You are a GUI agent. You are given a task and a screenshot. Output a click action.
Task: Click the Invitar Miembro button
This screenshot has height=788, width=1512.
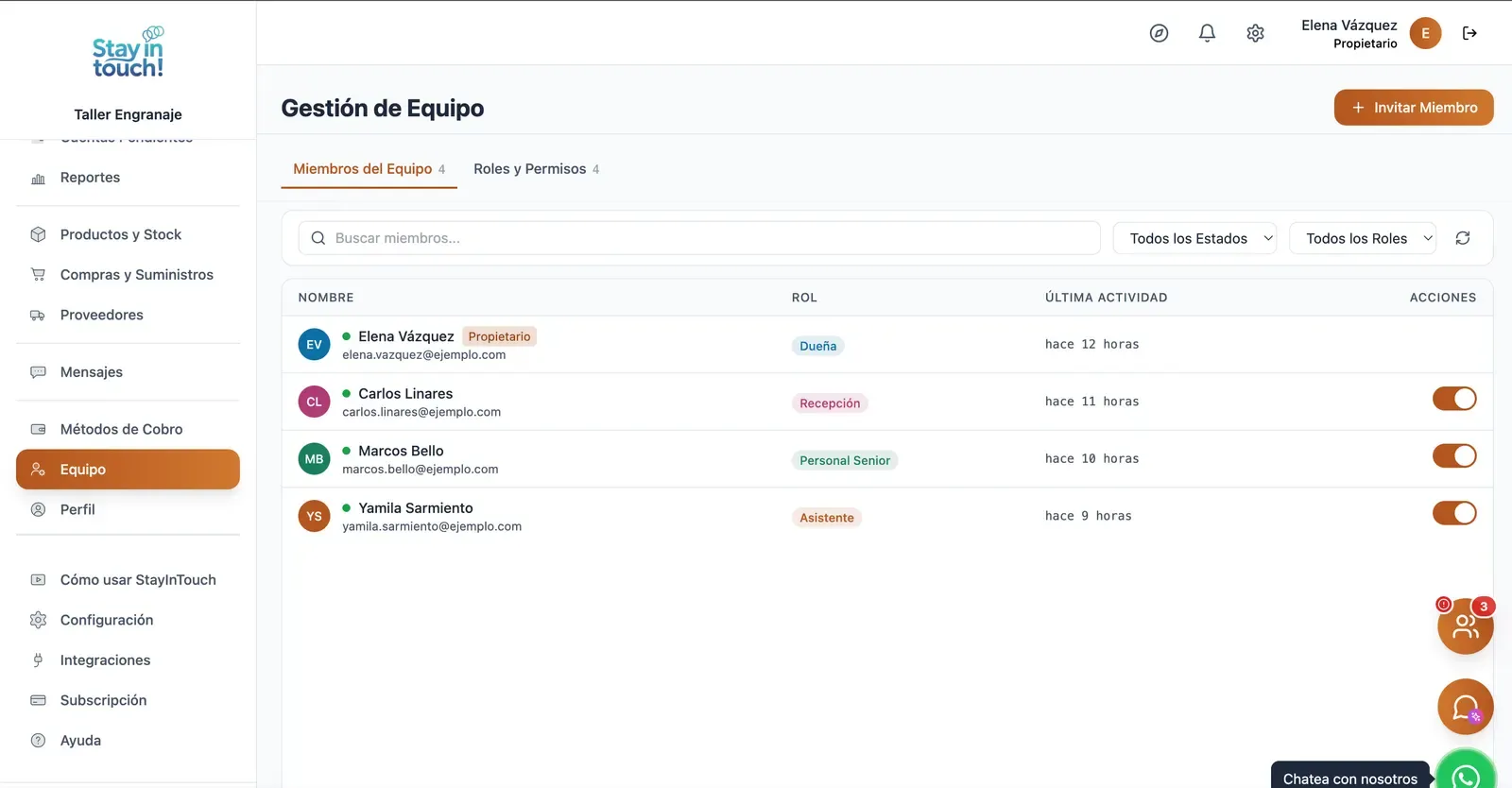click(1414, 108)
